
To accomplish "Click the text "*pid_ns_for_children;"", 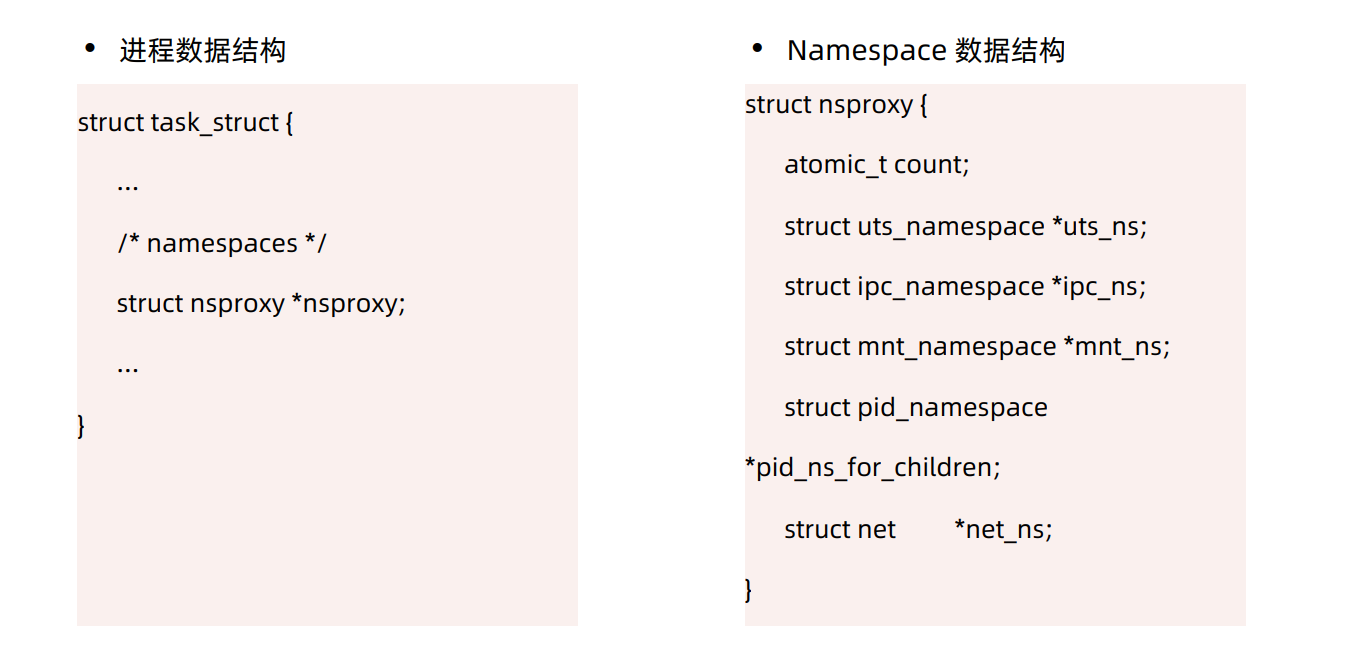I will click(x=873, y=468).
